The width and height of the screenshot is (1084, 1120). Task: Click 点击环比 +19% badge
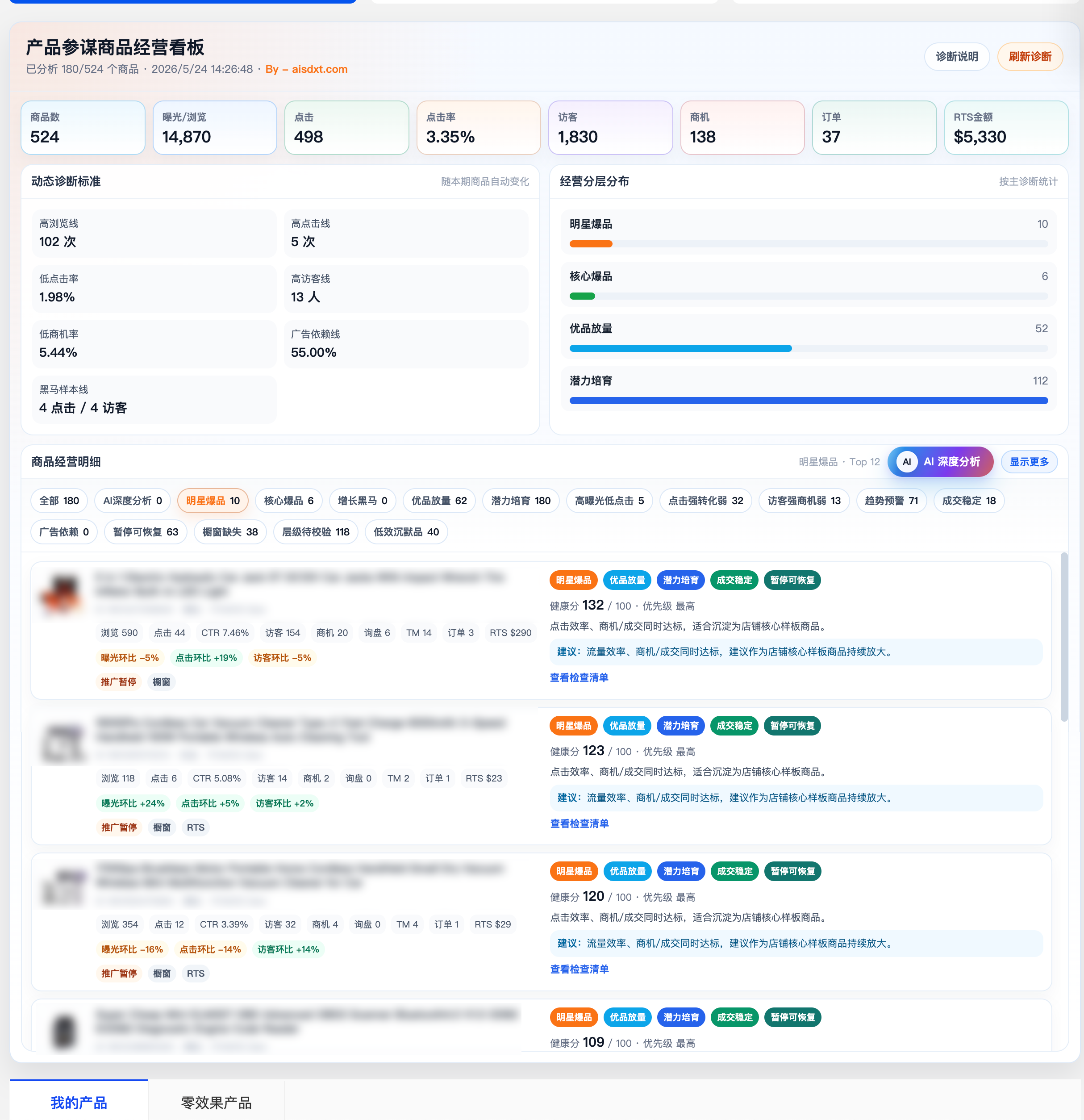point(206,658)
